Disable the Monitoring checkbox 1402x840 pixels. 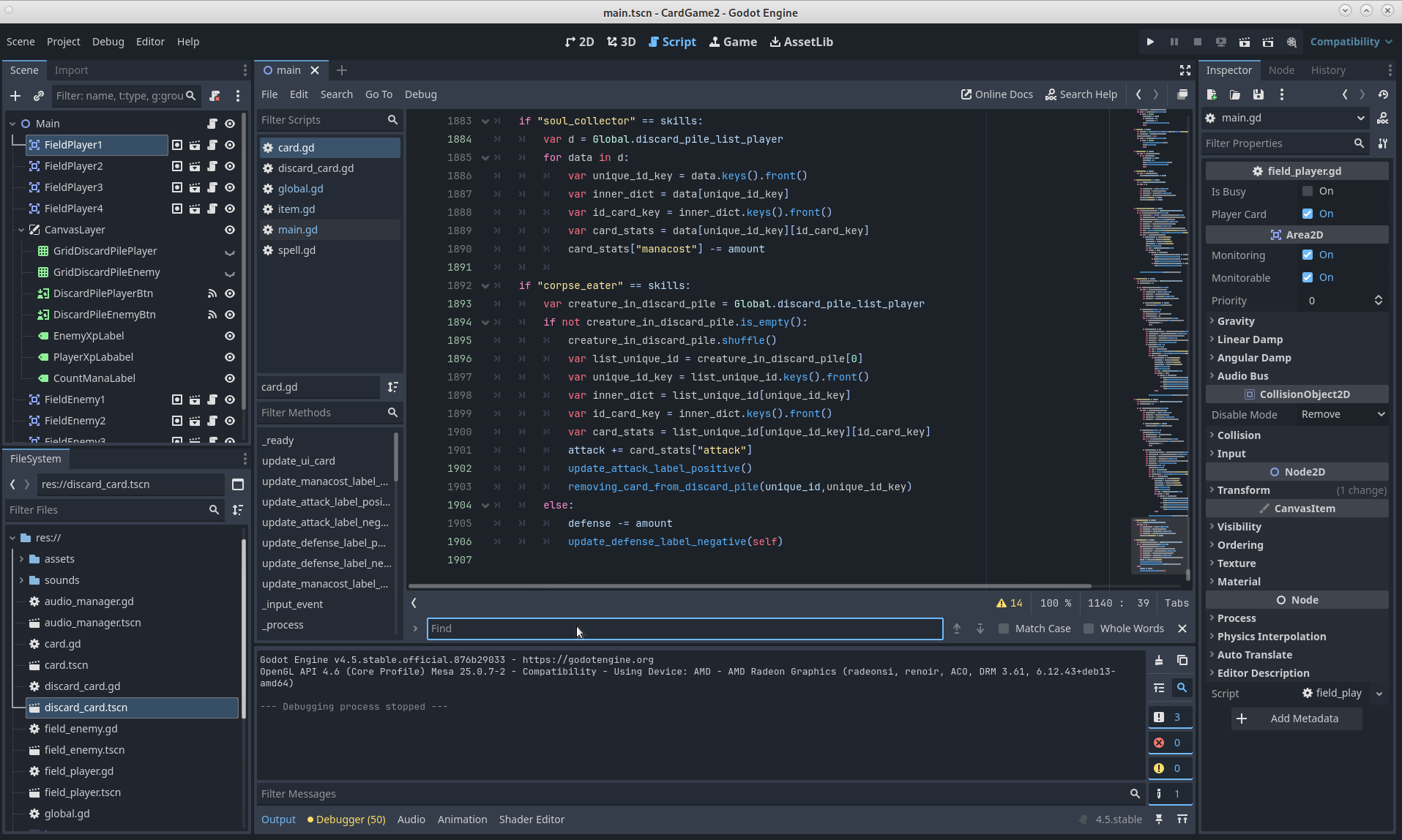click(x=1308, y=255)
